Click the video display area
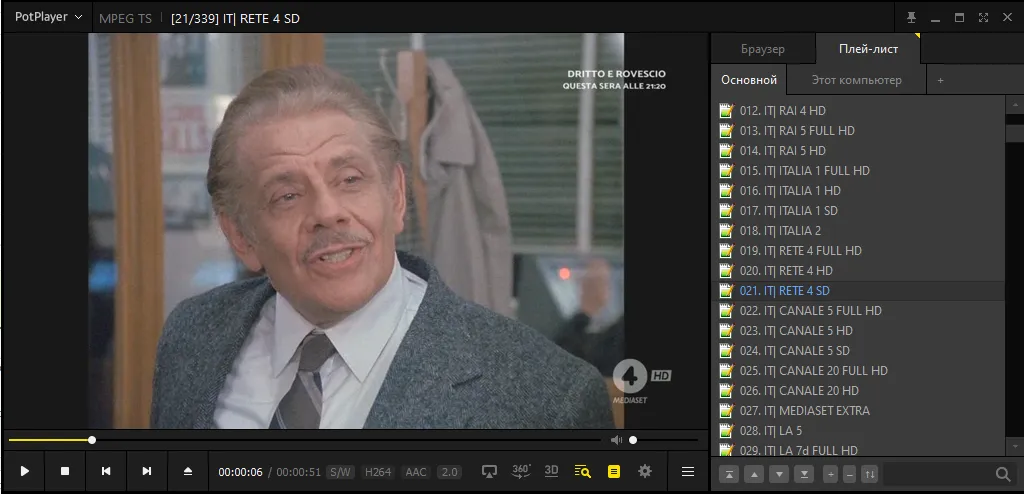The height and width of the screenshot is (494, 1024). [356, 231]
